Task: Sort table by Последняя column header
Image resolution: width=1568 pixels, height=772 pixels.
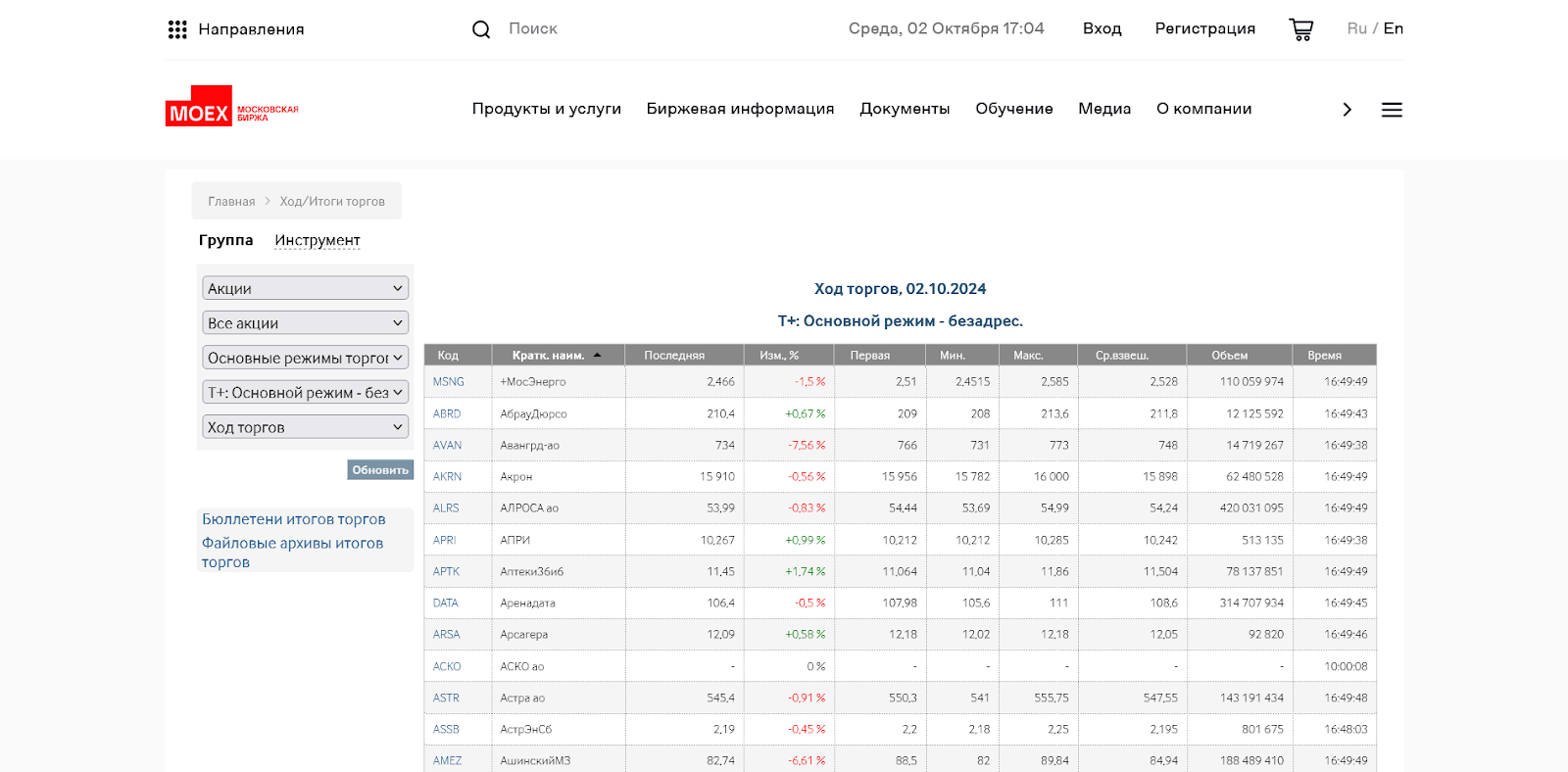Action: point(674,355)
